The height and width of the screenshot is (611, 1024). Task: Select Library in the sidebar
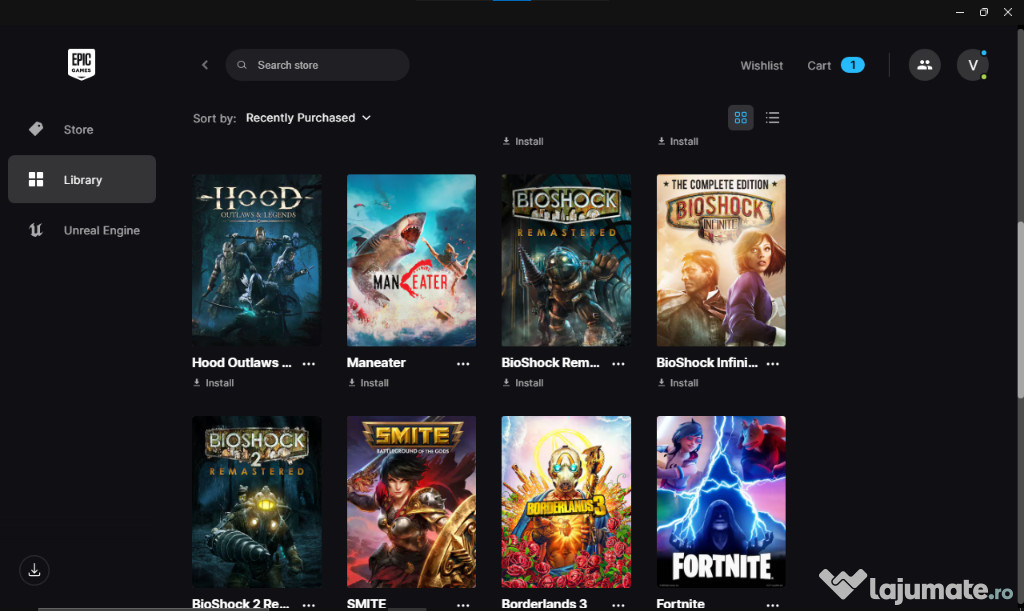click(82, 179)
